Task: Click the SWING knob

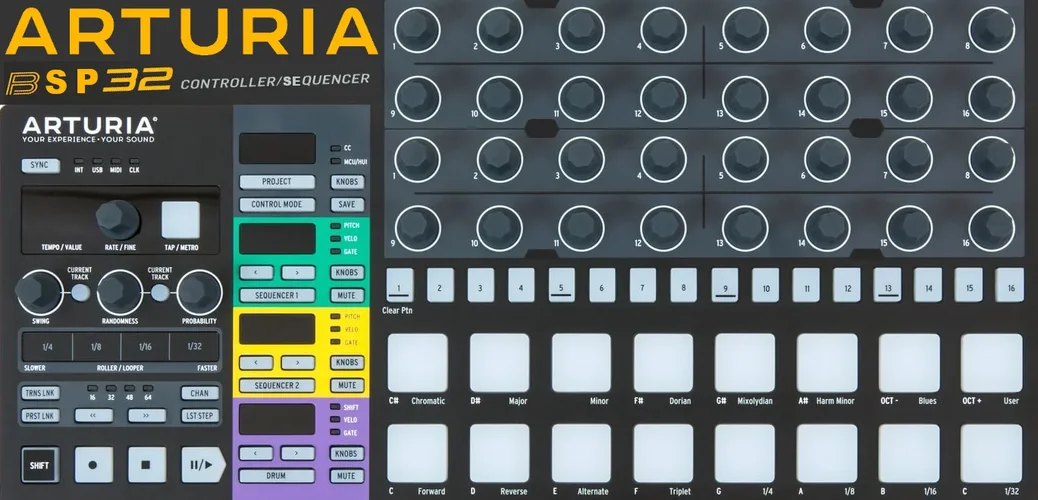Action: click(x=40, y=292)
